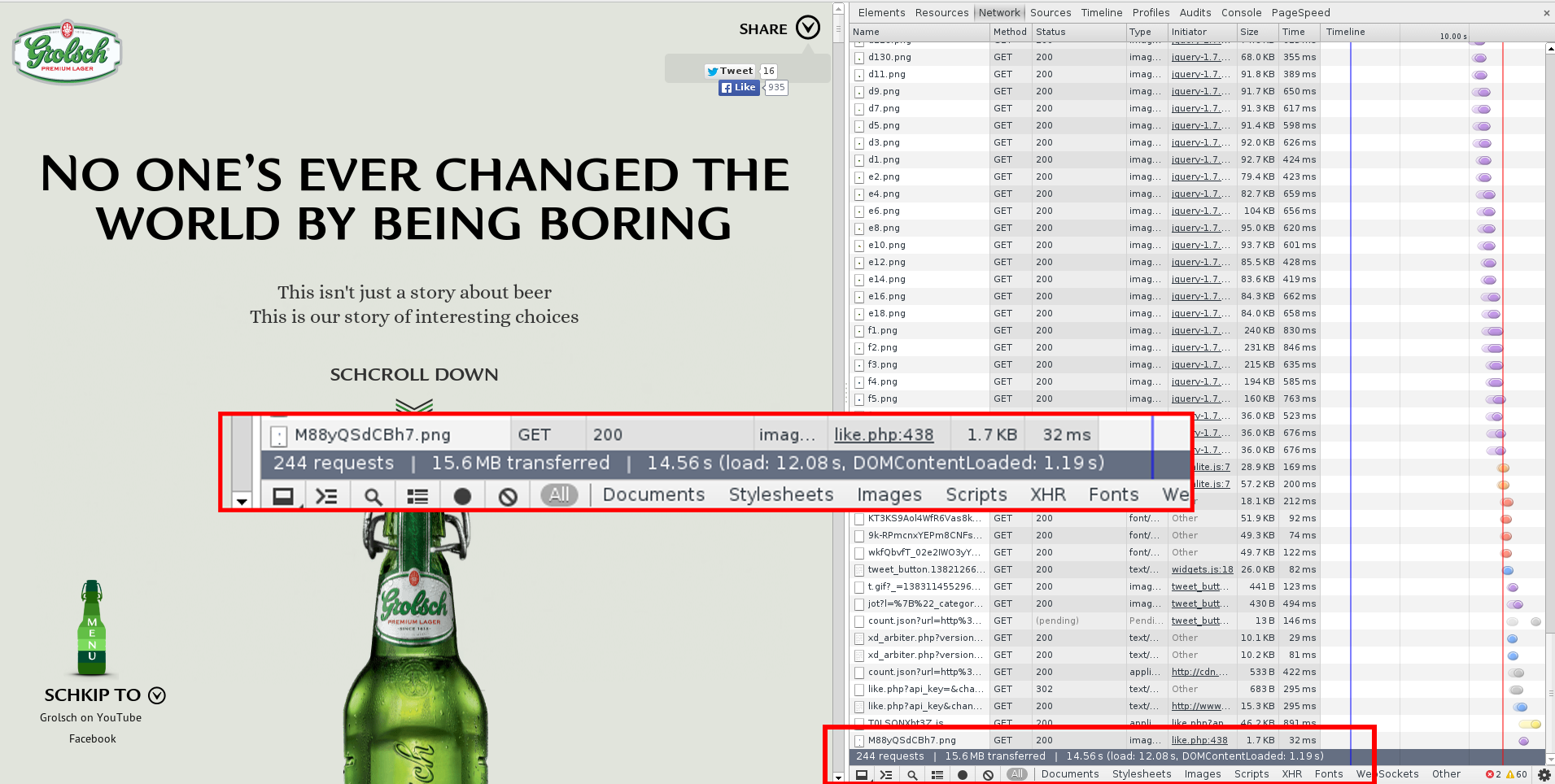The height and width of the screenshot is (784, 1555).
Task: Click the clear network log icon
Action: coord(988,774)
